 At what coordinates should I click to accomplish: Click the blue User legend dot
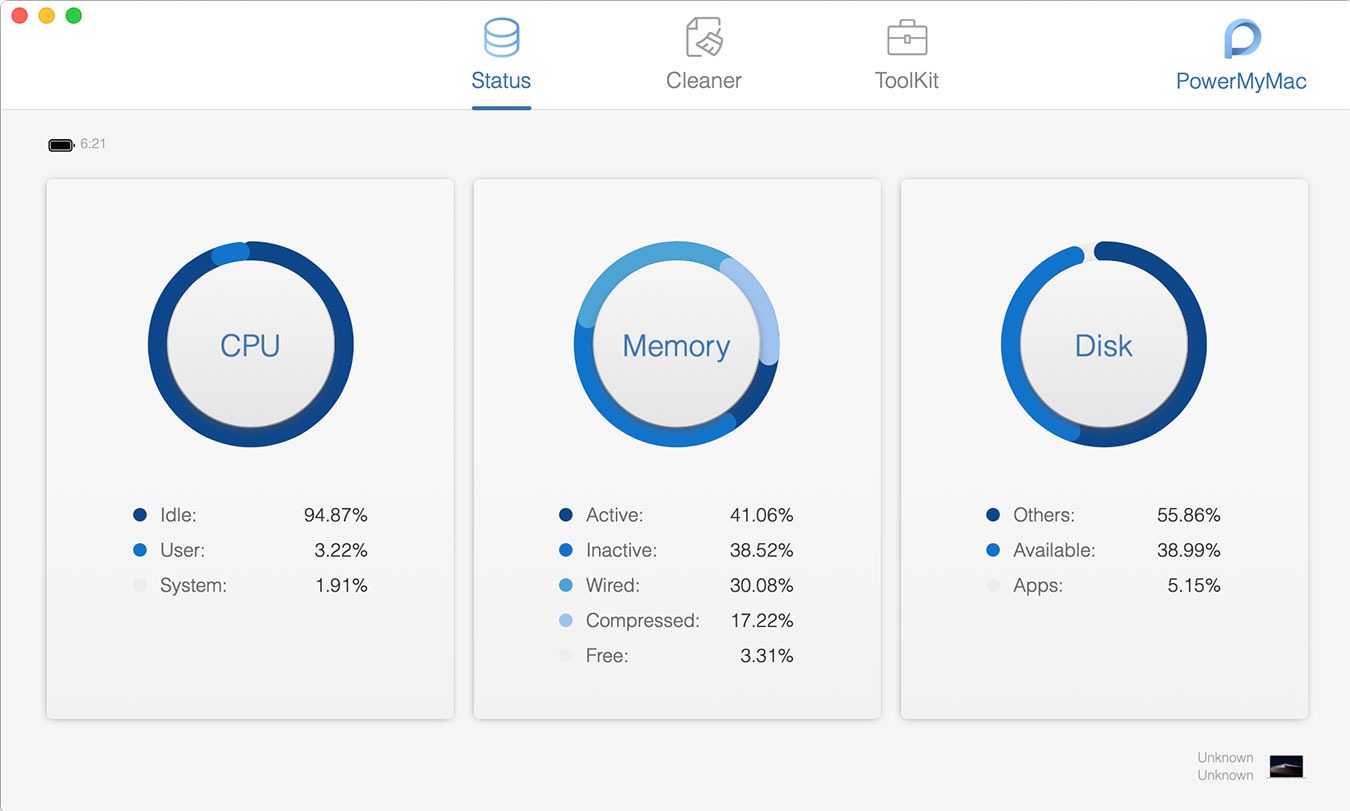[140, 550]
